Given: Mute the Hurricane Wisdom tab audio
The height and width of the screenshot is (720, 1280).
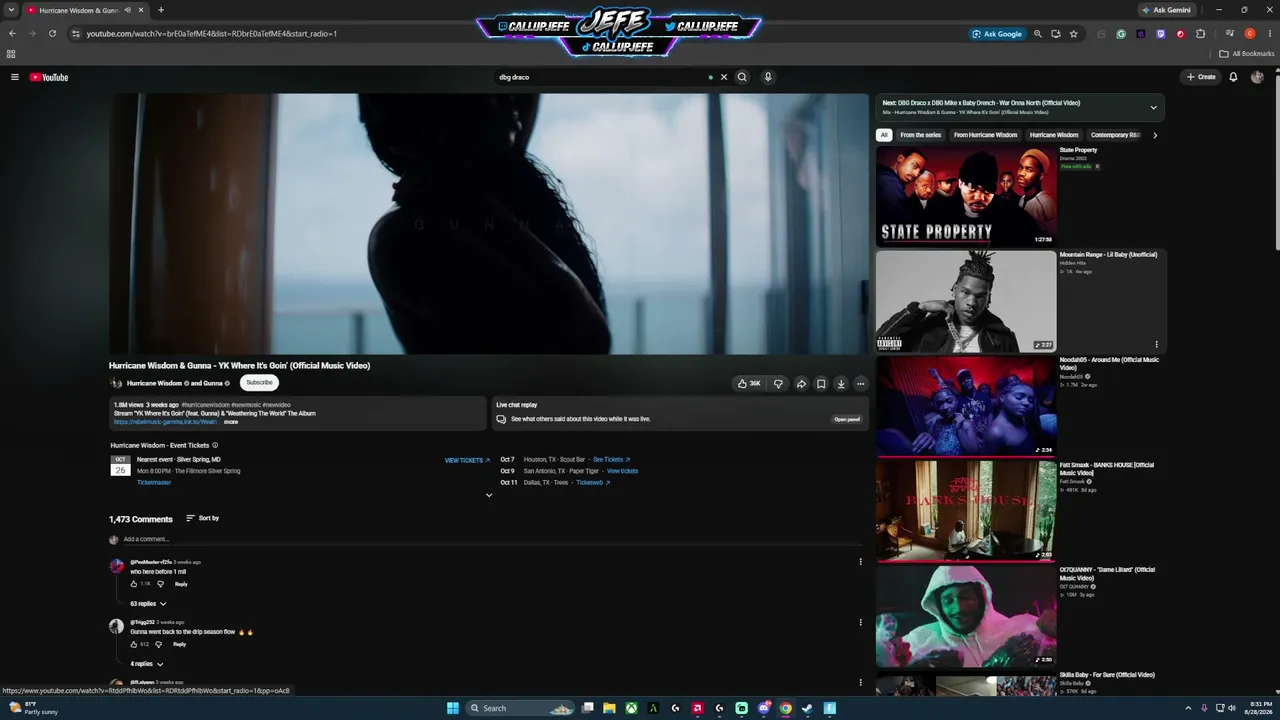Looking at the screenshot, I should coord(128,10).
